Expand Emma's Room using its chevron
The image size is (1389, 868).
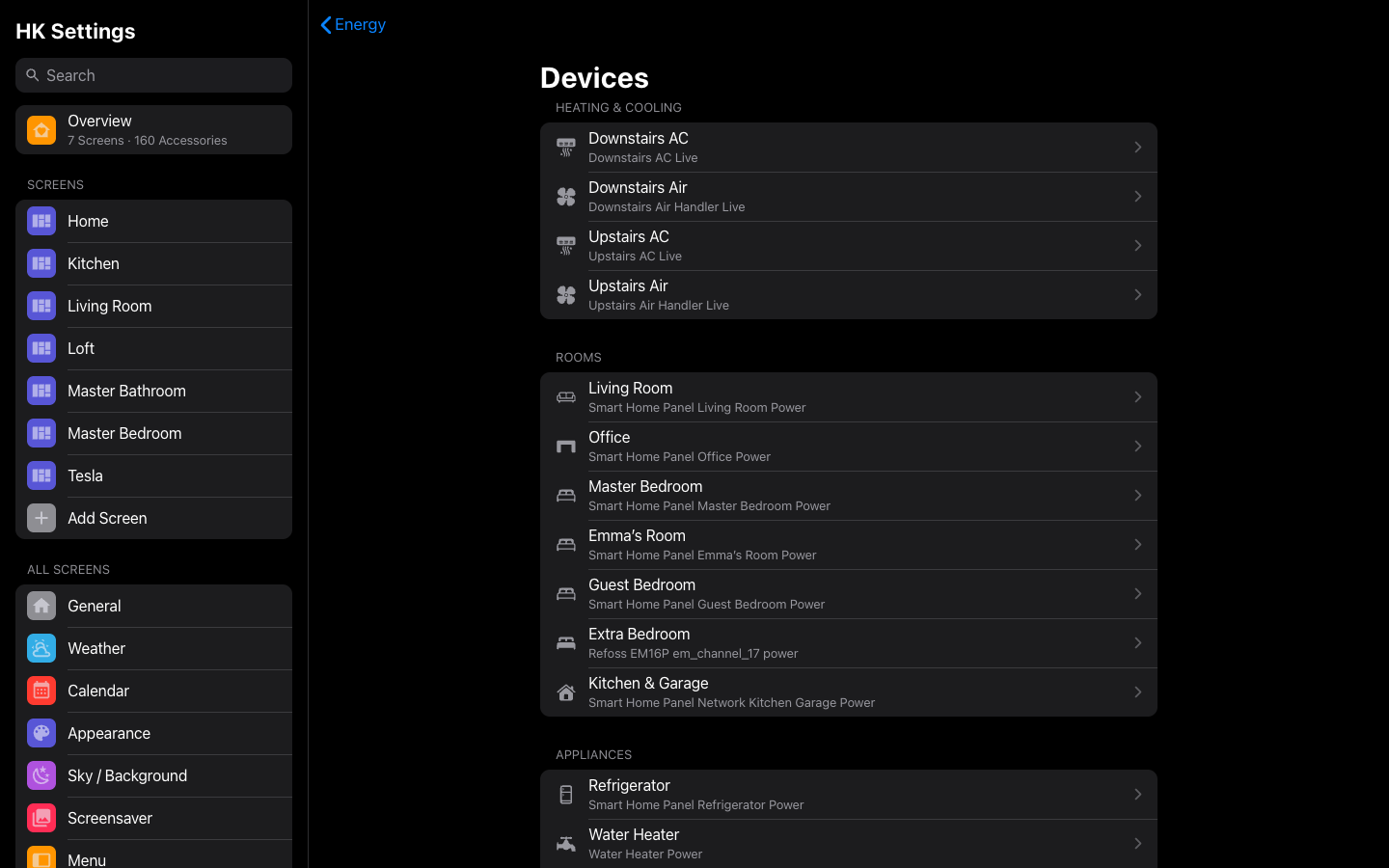pyautogui.click(x=1138, y=545)
